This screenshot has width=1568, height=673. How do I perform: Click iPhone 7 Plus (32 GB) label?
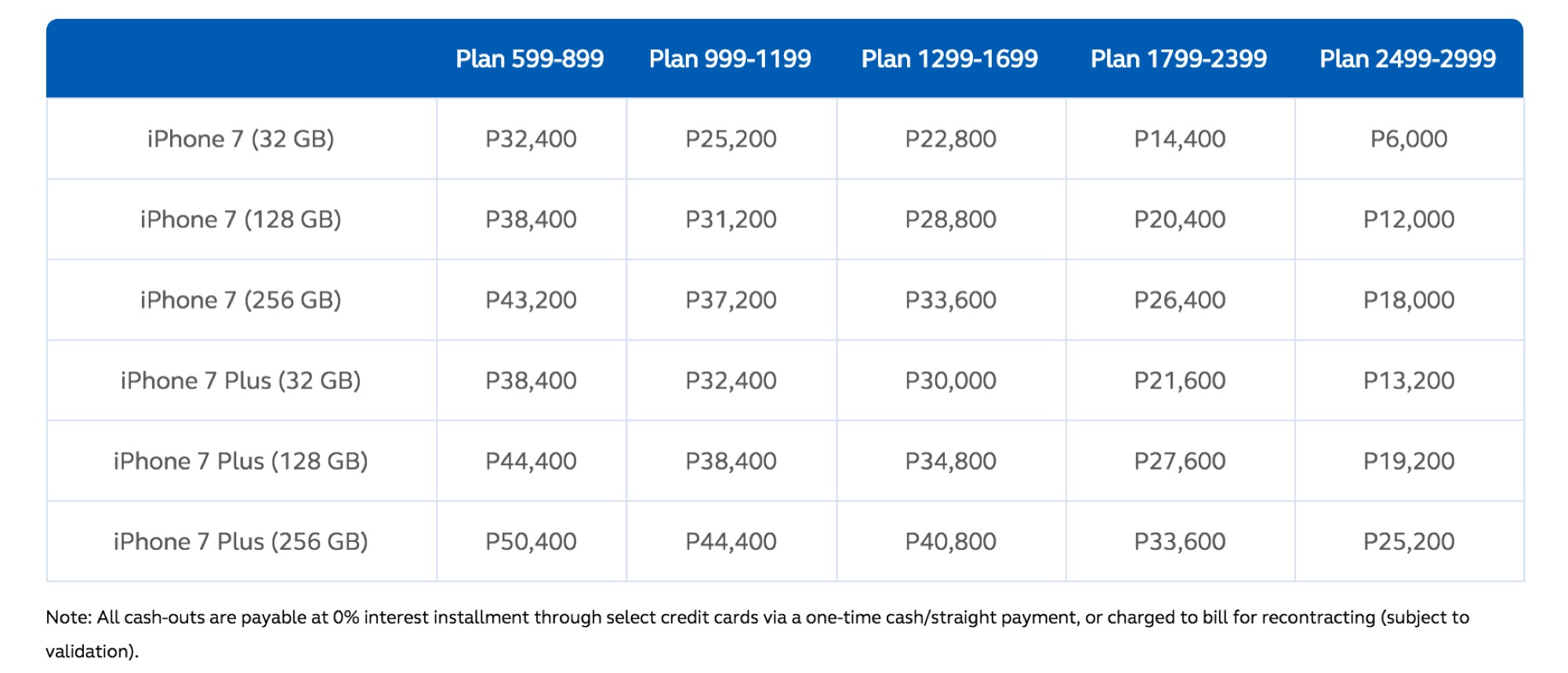[x=241, y=381]
